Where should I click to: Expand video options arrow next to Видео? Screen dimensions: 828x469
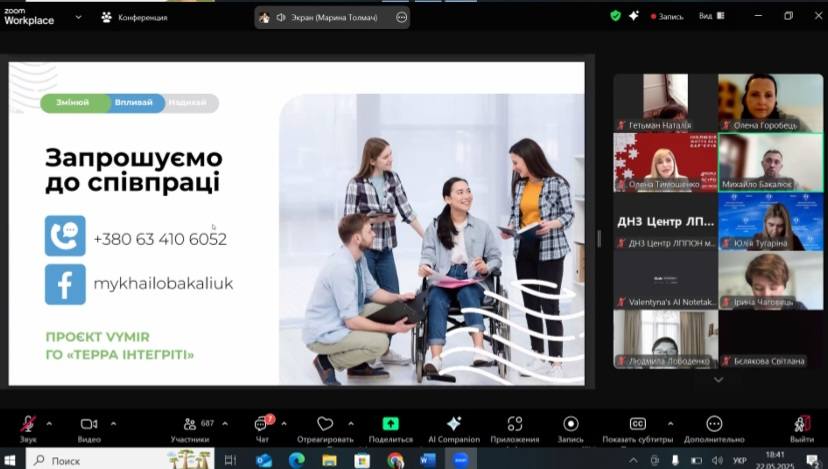[113, 423]
